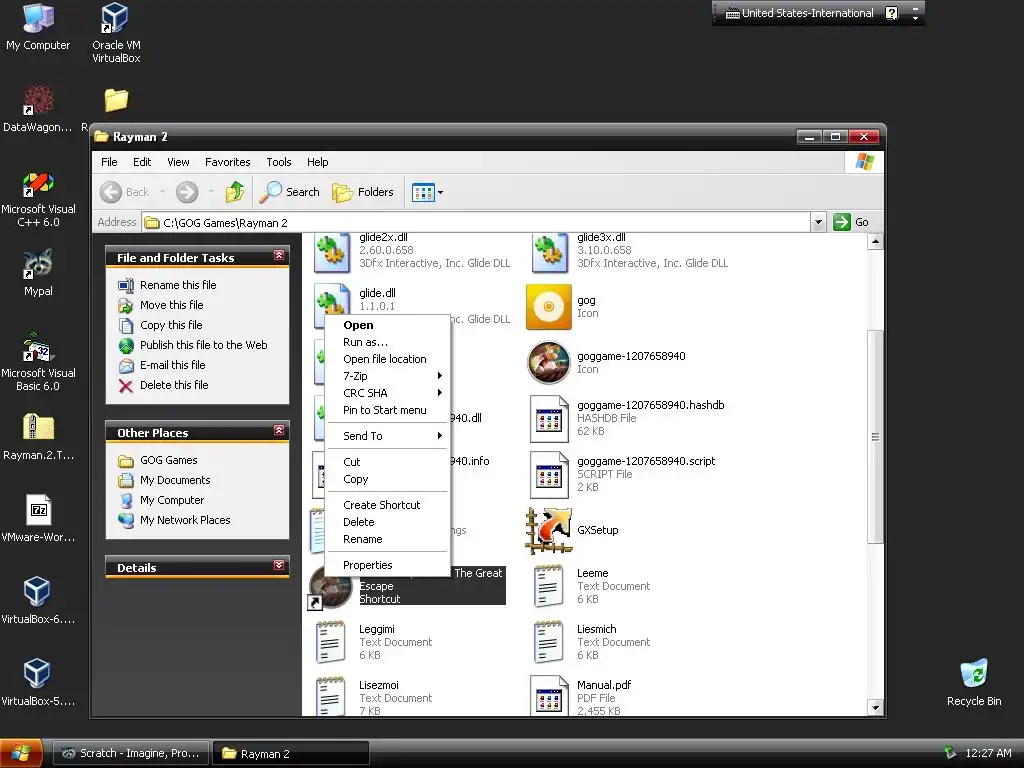Click the address bar path field
Viewport: 1024px width, 768px height.
tap(476, 222)
